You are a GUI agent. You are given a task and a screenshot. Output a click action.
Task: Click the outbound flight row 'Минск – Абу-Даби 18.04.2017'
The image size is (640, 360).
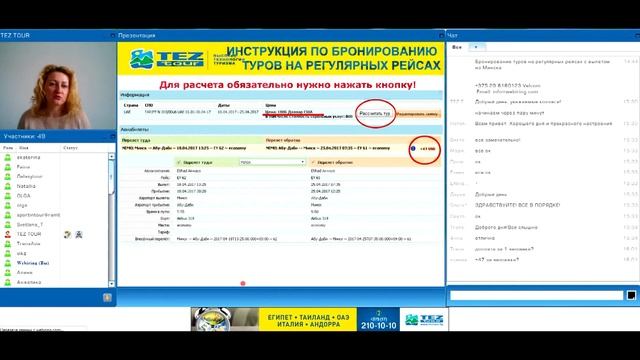[x=184, y=148]
